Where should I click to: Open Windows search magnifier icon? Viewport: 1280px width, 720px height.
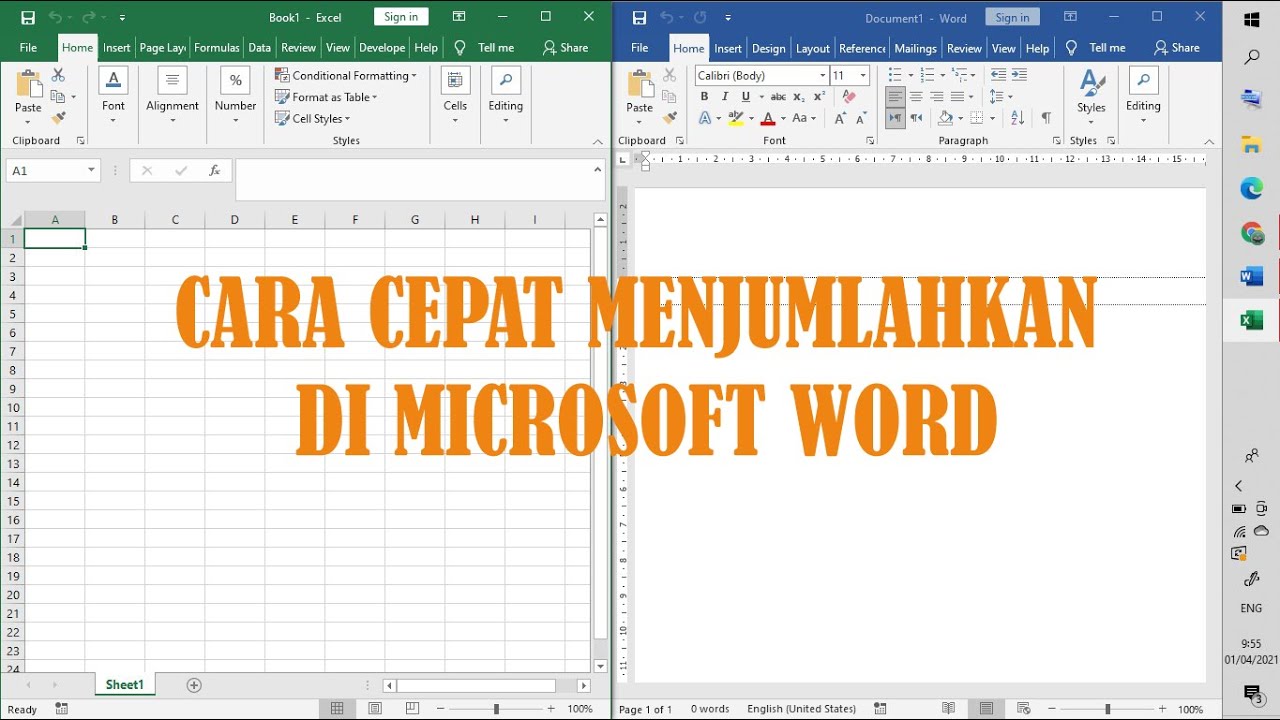tap(1252, 57)
